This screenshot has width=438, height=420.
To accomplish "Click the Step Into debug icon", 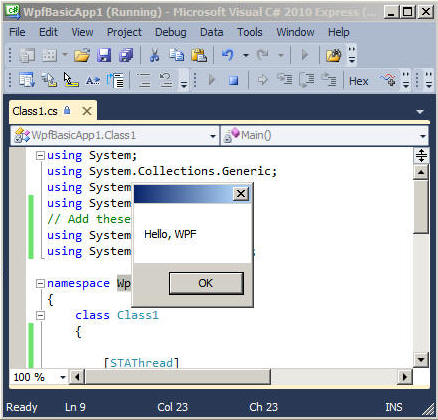I will (285, 80).
